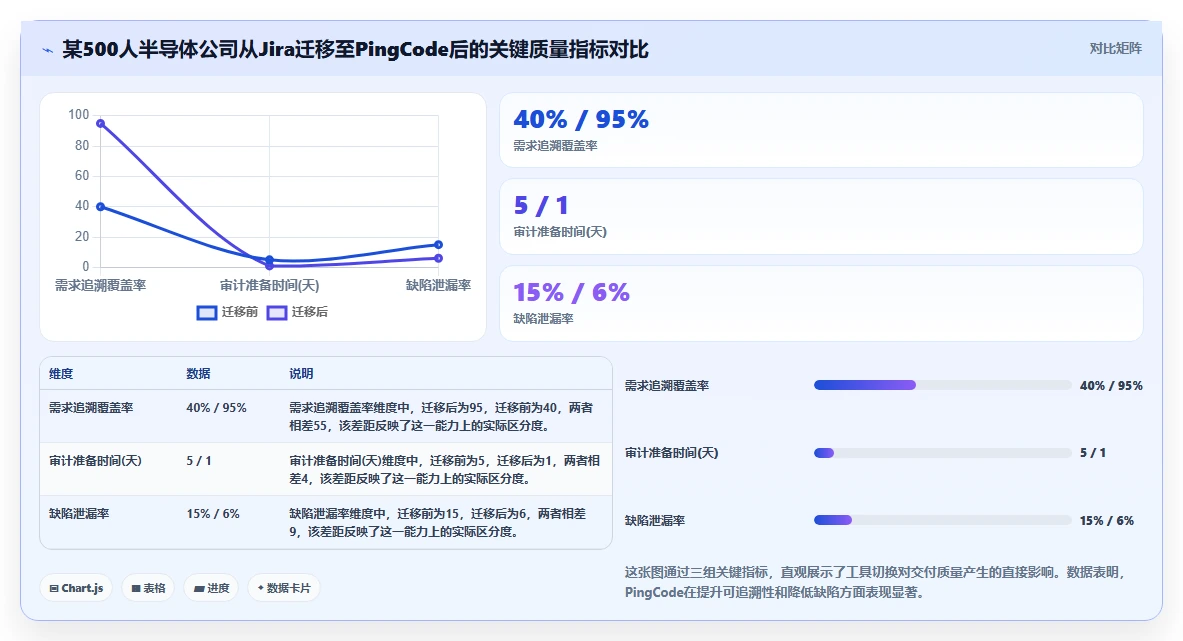1183x641 pixels.
Task: Click the 迁移后 point above 缺陷泄漏率 axis label
Action: 438,258
